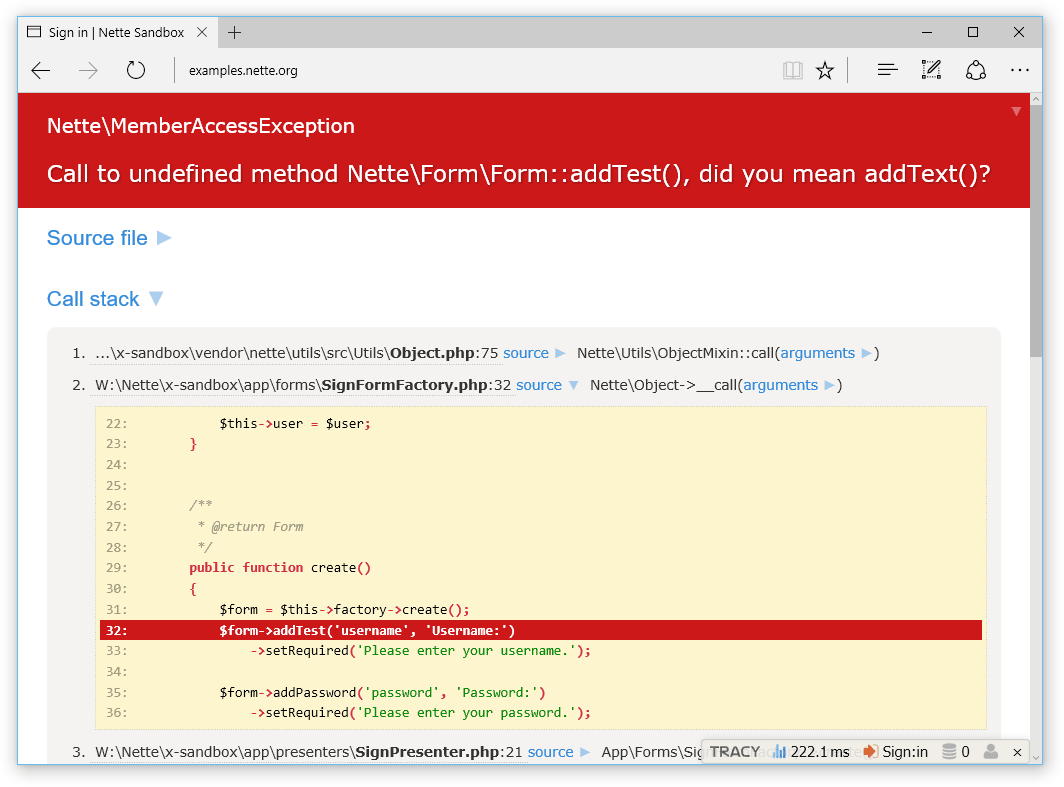The image size is (1064, 787).
Task: Open the Hub lines icon
Action: tap(888, 70)
